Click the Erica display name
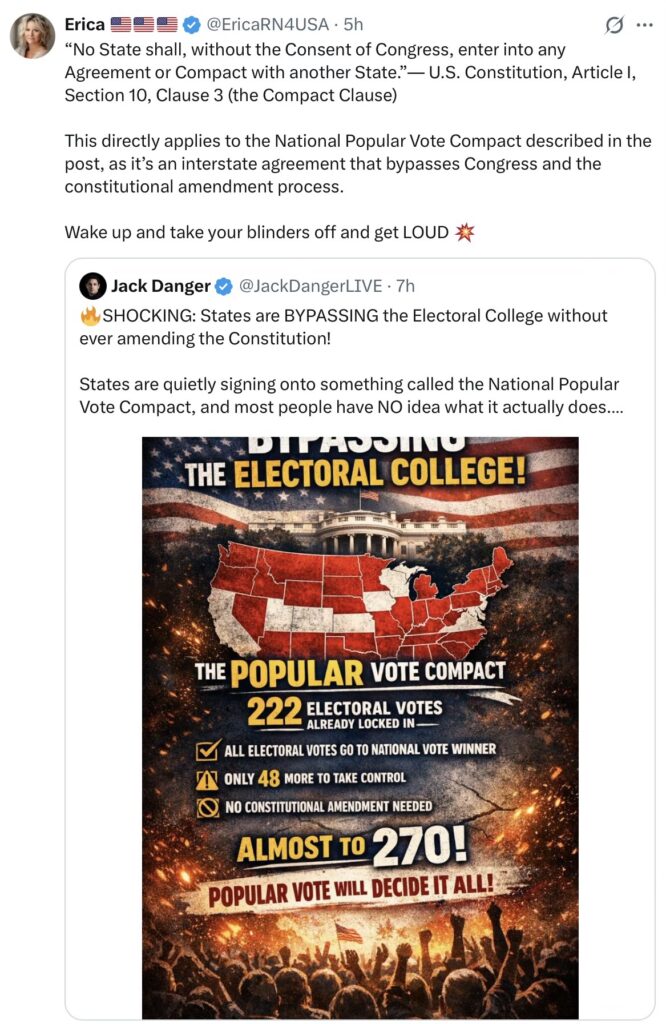Screen dimensions: 666x1024 [x=85, y=24]
